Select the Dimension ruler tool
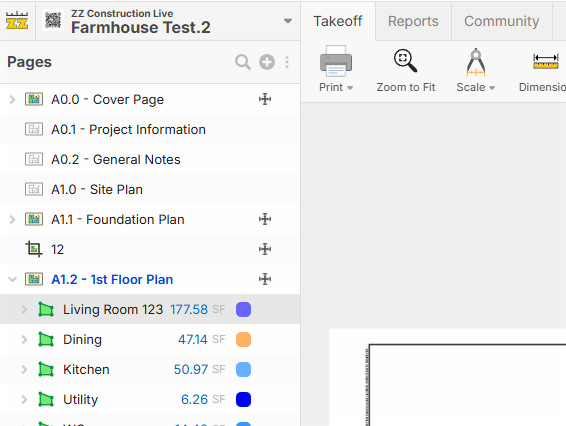The image size is (566, 426). 546,61
